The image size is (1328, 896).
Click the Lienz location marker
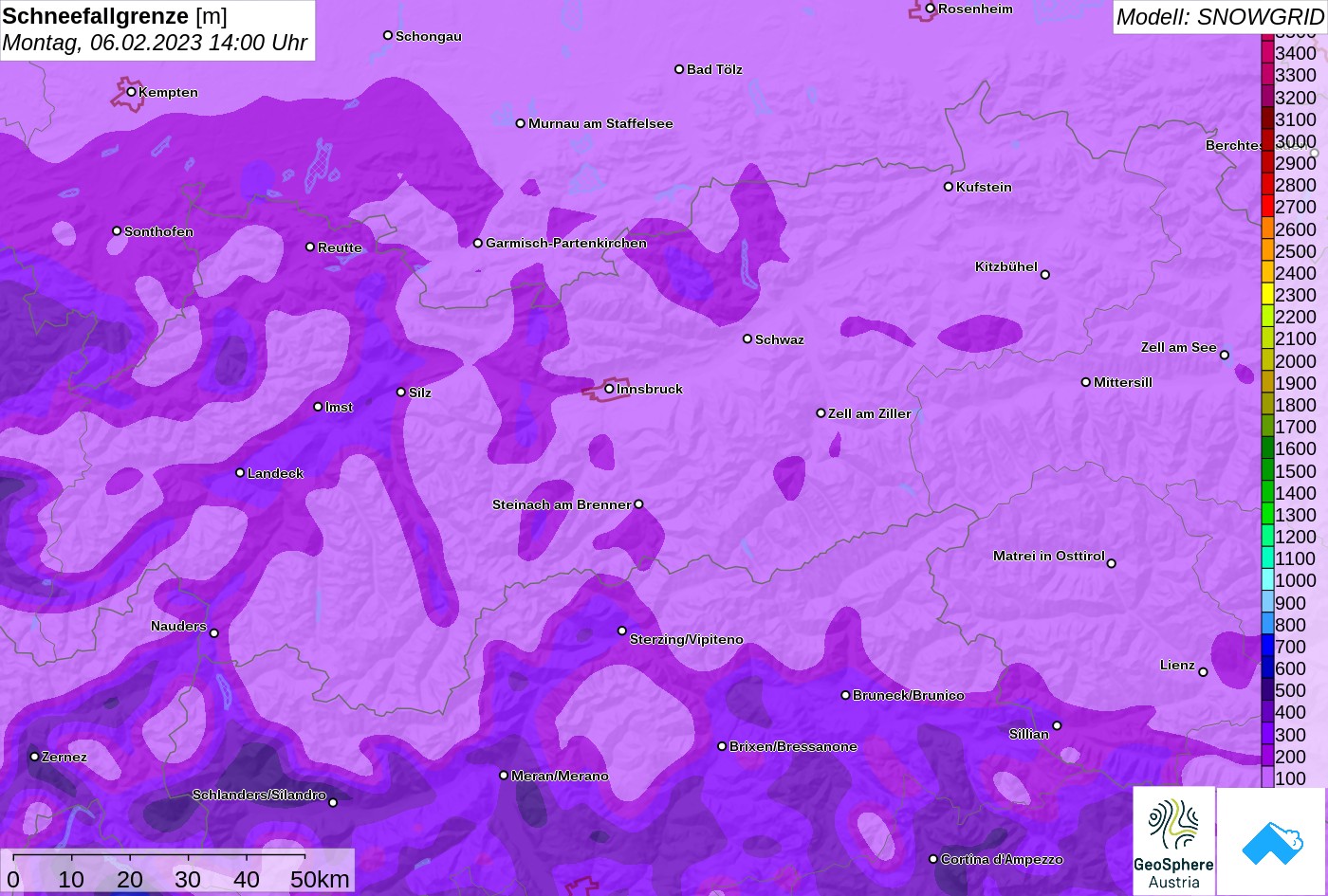coord(1203,672)
